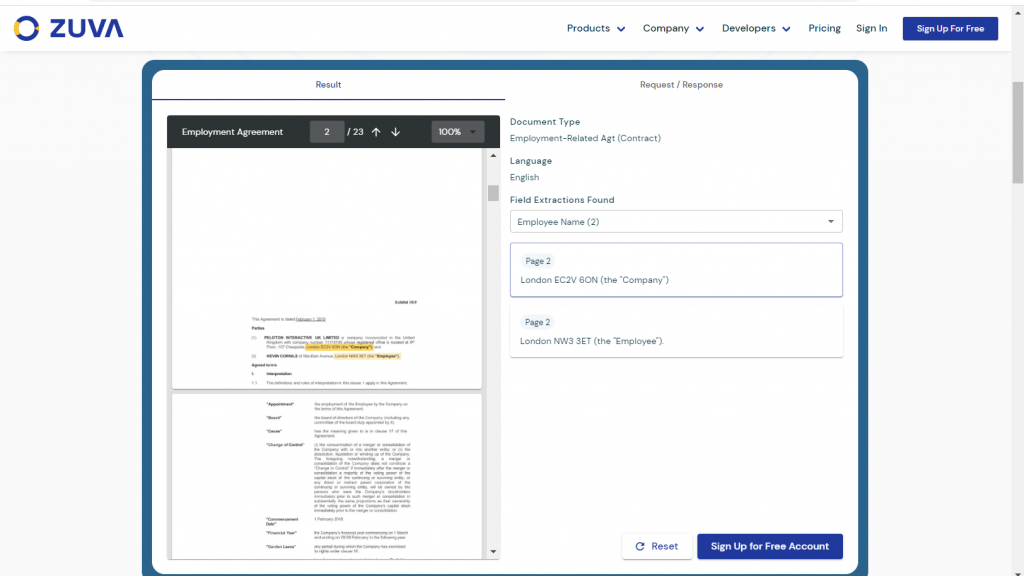Open Employee Name field extractions dropdown
1024x576 pixels.
(676, 221)
